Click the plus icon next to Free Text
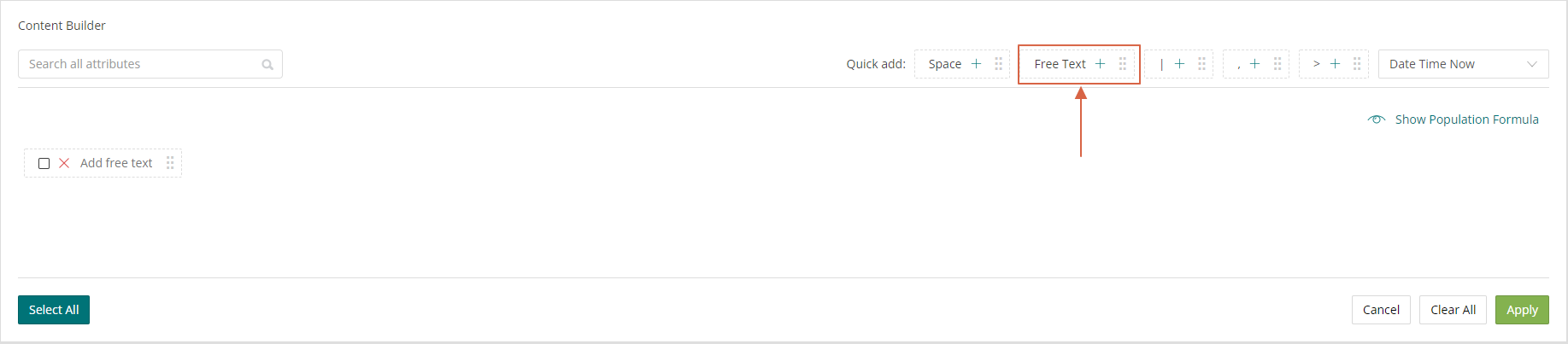The width and height of the screenshot is (1568, 344). tap(1100, 64)
